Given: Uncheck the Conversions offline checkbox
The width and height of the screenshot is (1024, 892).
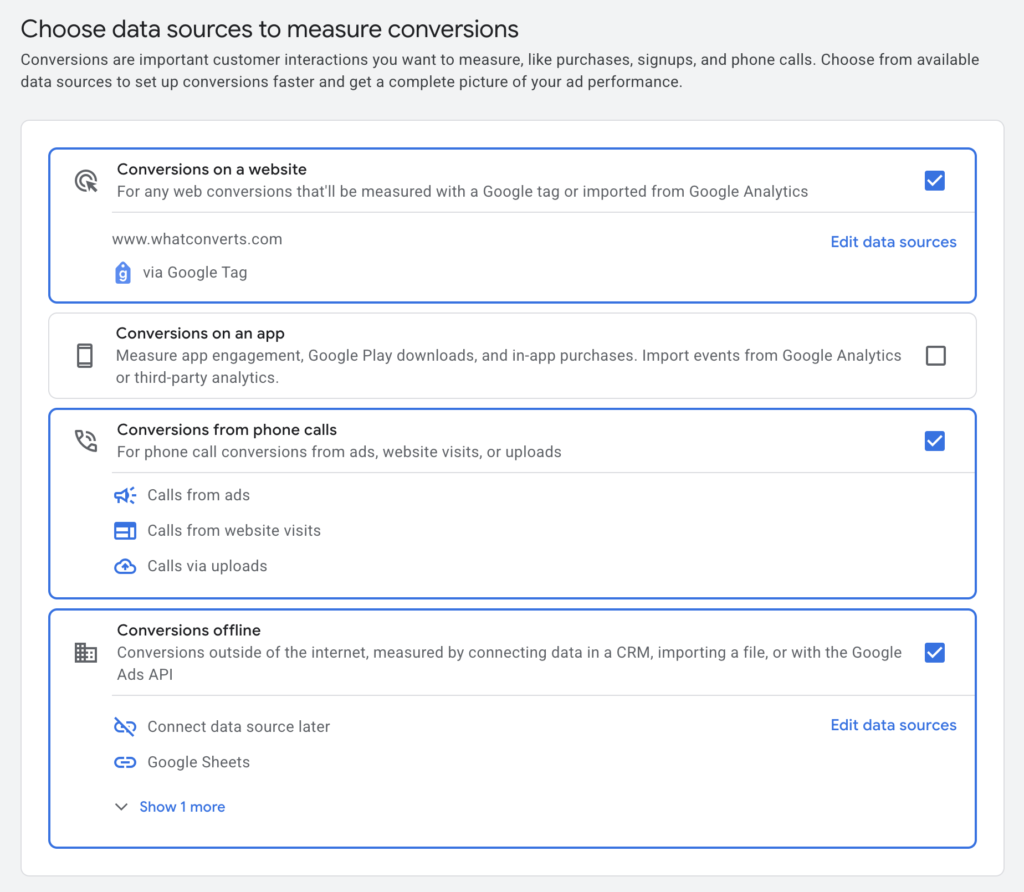Looking at the screenshot, I should tap(935, 652).
